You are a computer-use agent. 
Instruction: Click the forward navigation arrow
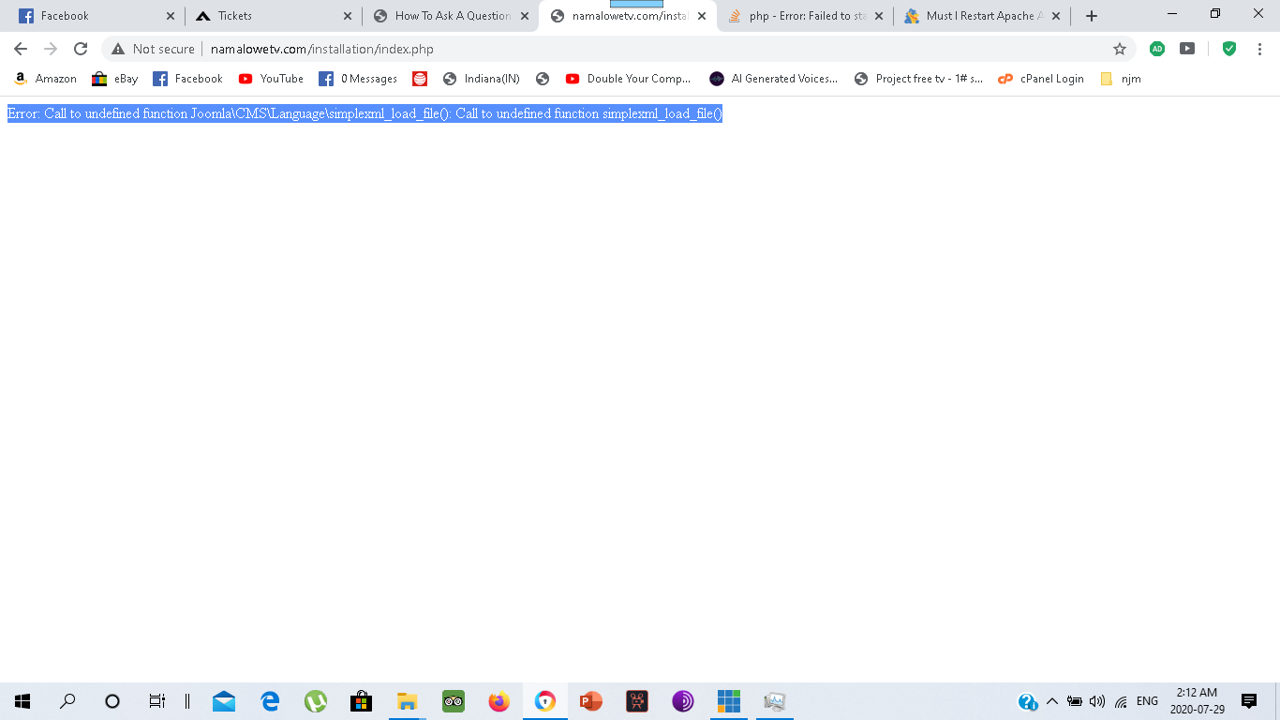(x=50, y=49)
